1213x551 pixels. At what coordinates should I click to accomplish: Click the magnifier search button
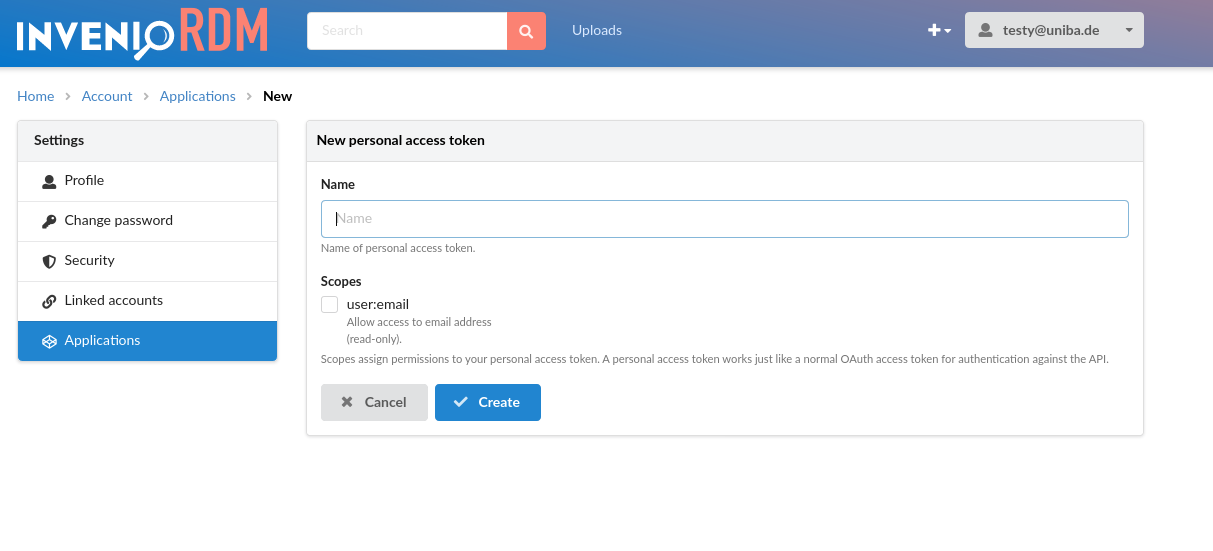coord(526,31)
